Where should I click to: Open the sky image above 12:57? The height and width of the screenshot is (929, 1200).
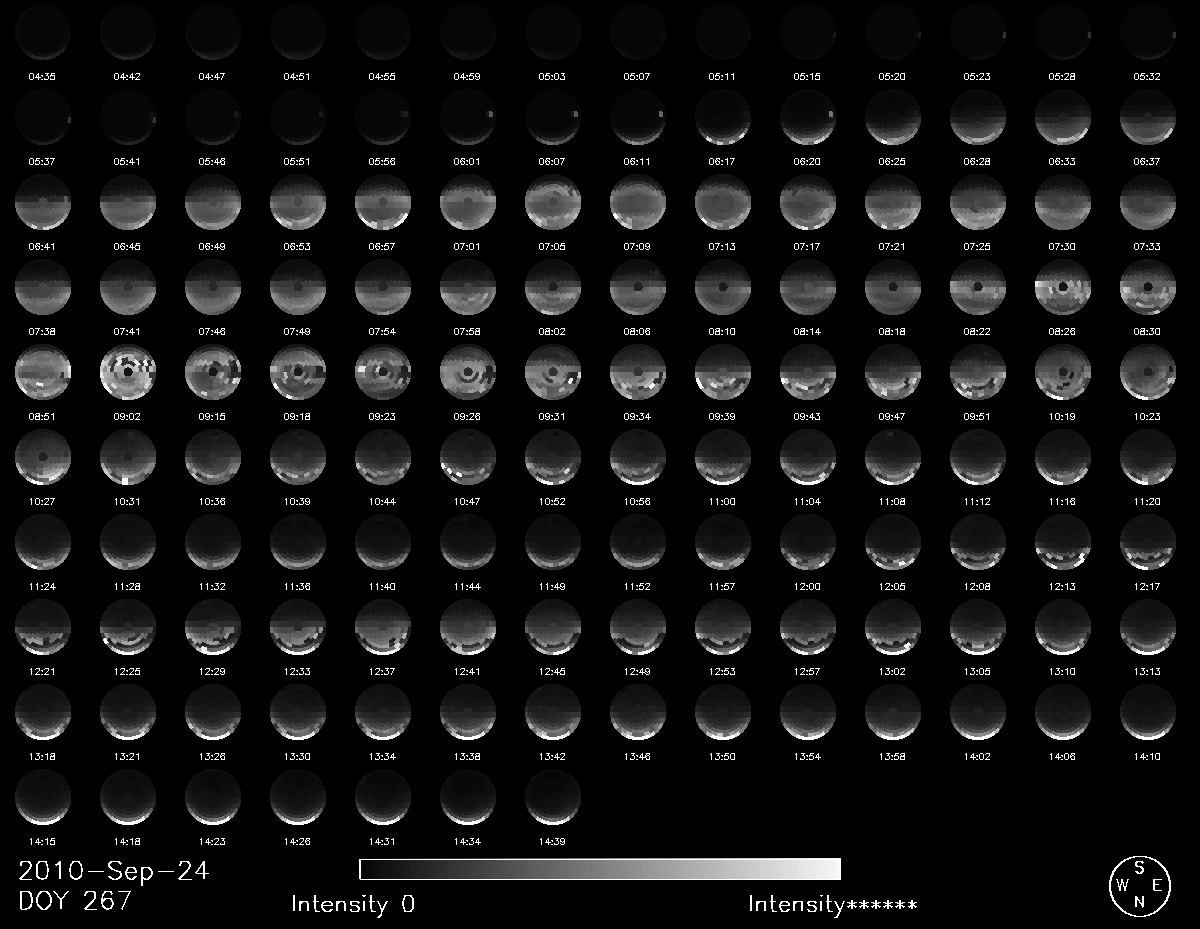808,628
